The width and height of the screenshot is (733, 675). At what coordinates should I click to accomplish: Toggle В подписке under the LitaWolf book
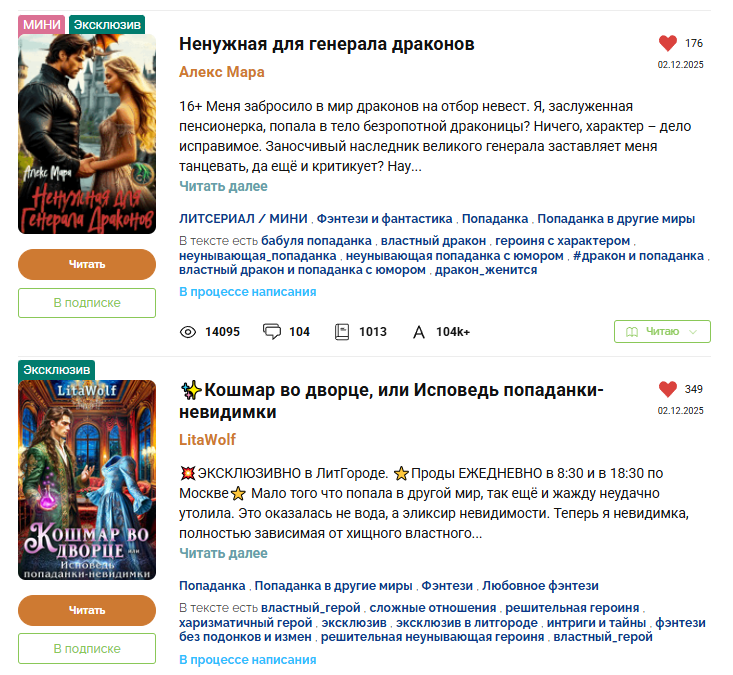87,649
